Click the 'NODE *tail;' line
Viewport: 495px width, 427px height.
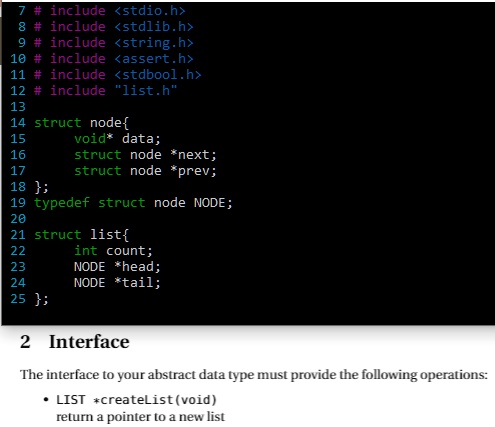pos(117,283)
